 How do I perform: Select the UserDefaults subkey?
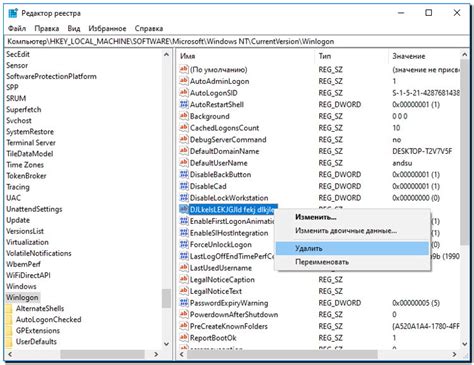(x=36, y=341)
